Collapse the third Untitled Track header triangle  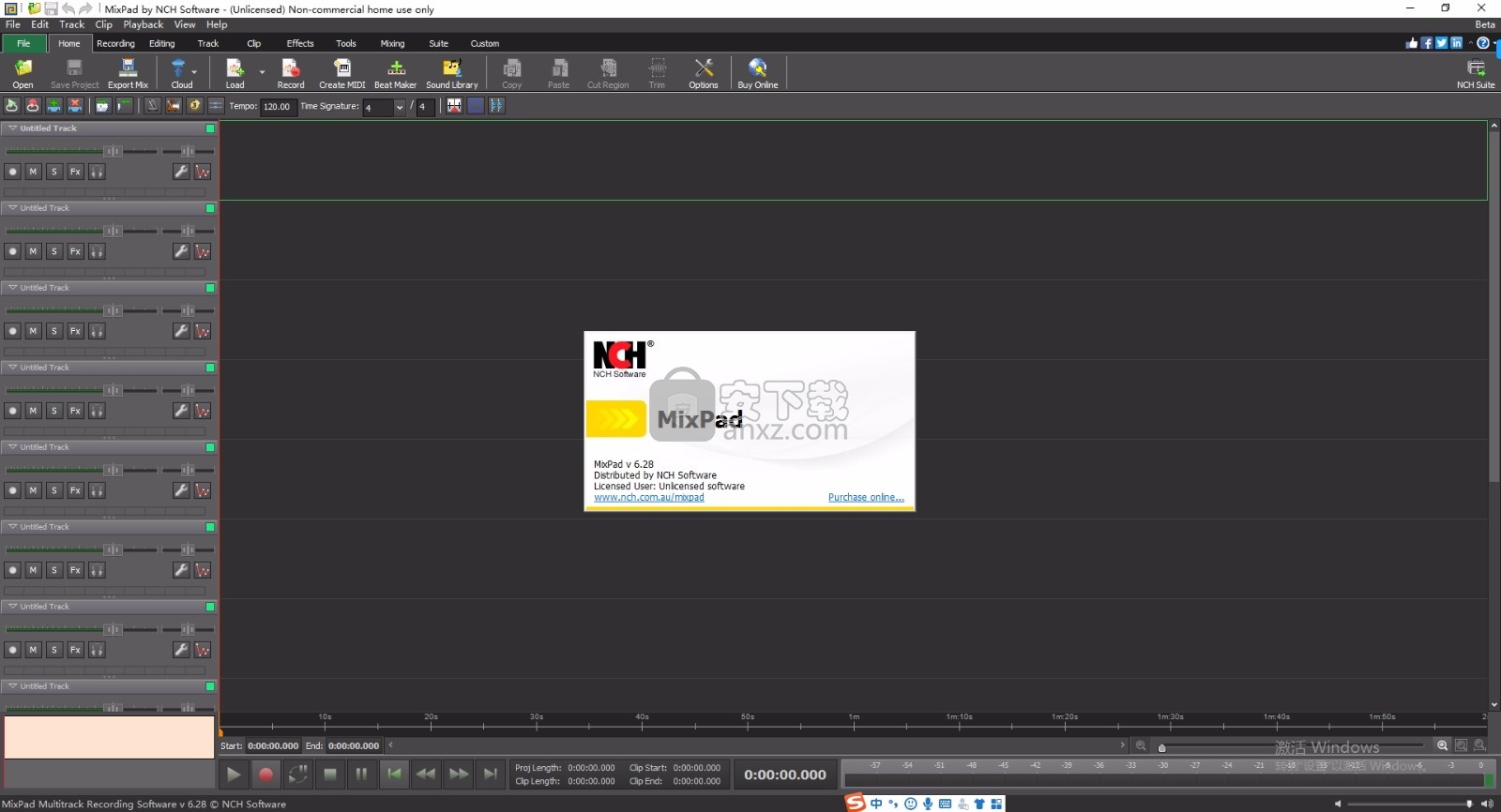[x=12, y=288]
